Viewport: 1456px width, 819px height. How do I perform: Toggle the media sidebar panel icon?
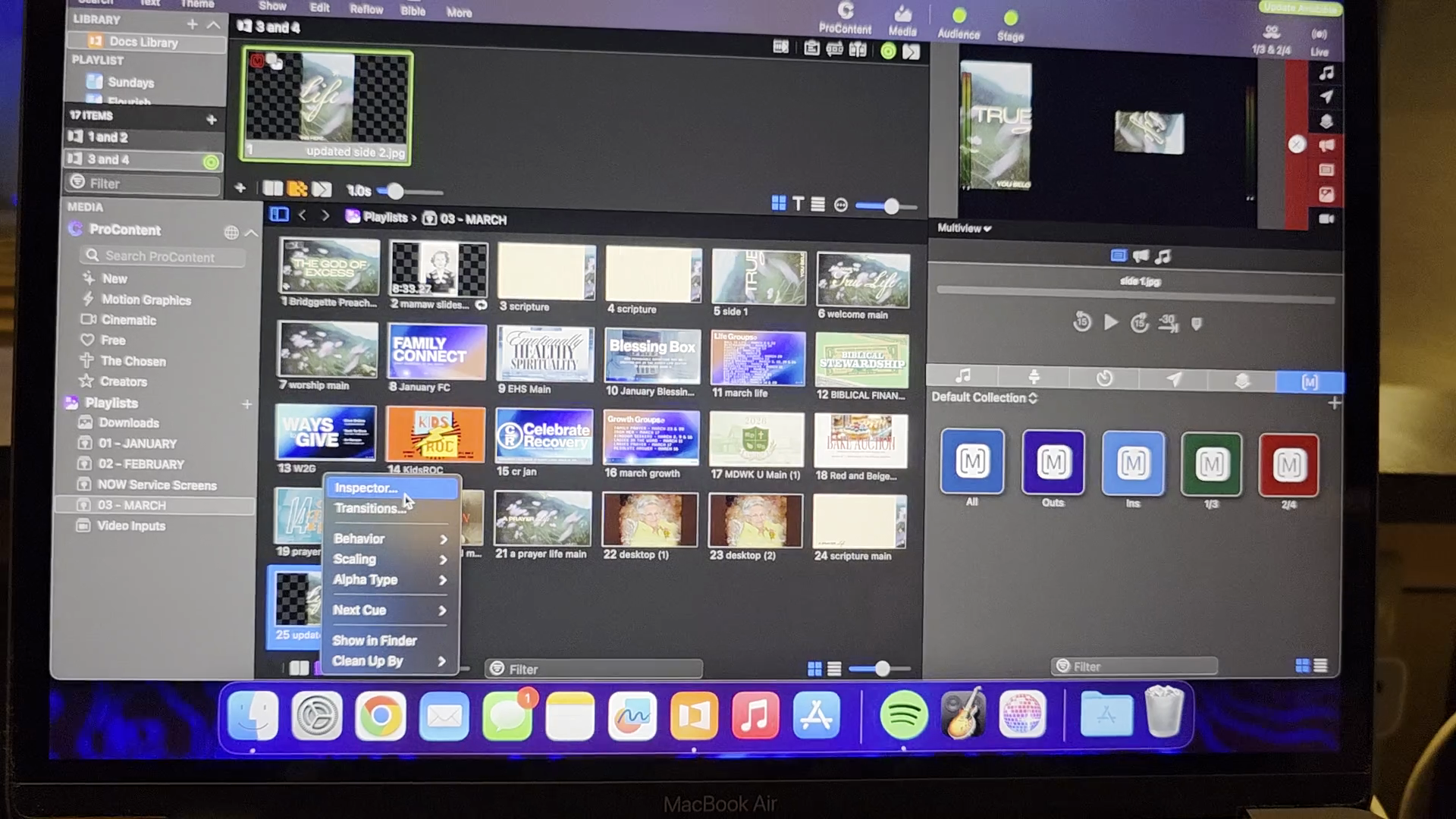coord(279,215)
